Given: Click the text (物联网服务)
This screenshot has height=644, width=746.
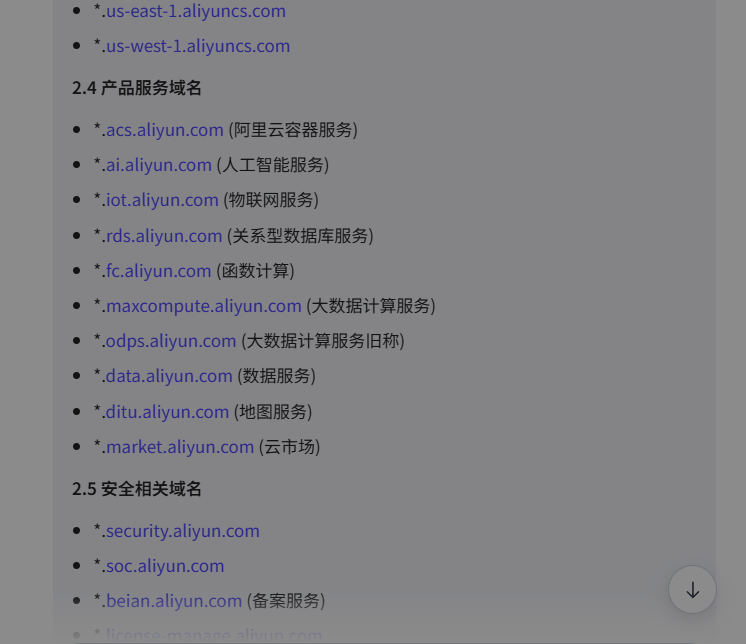Looking at the screenshot, I should point(271,200).
